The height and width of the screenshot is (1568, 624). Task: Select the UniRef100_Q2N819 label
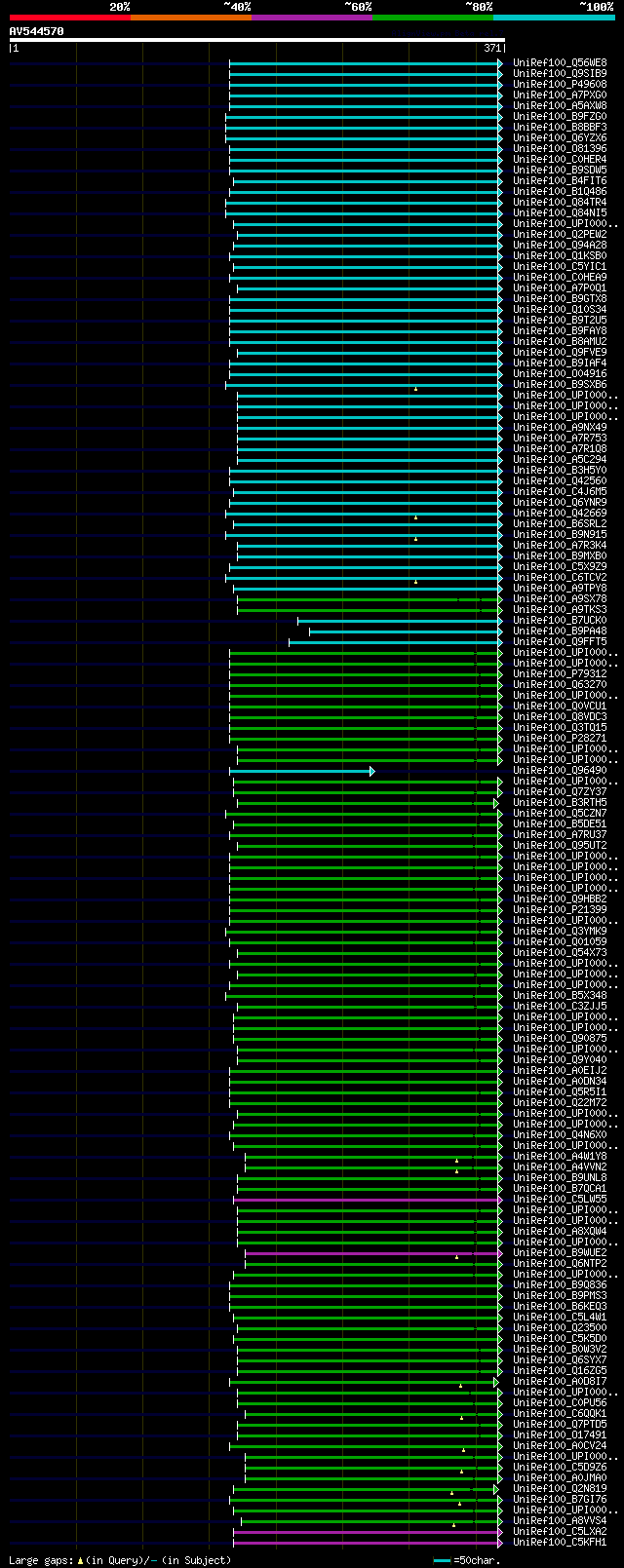(x=560, y=1488)
